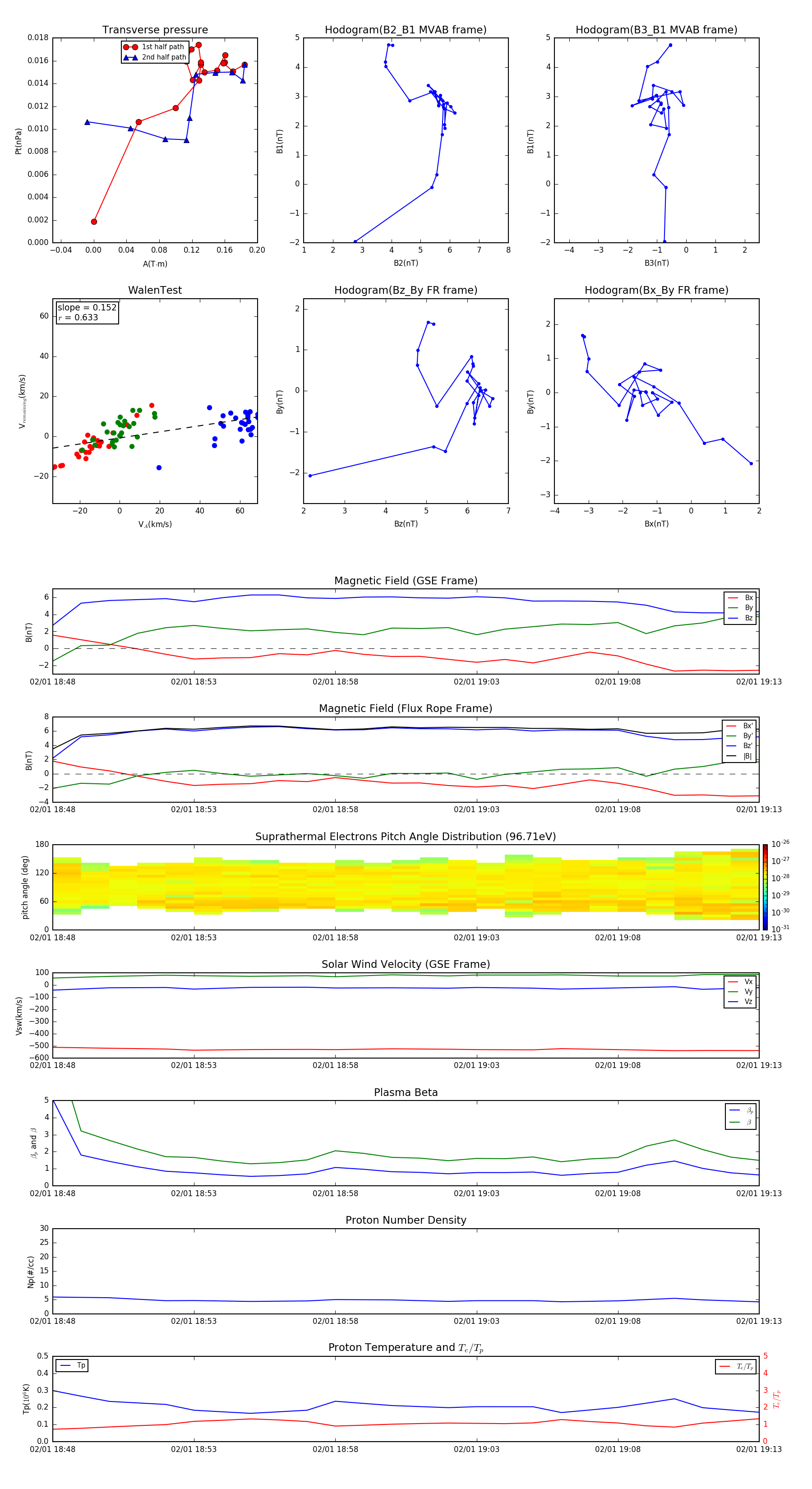812x1489 pixels.
Task: Click the red Bx line sample in GSE legend
Action: point(733,598)
